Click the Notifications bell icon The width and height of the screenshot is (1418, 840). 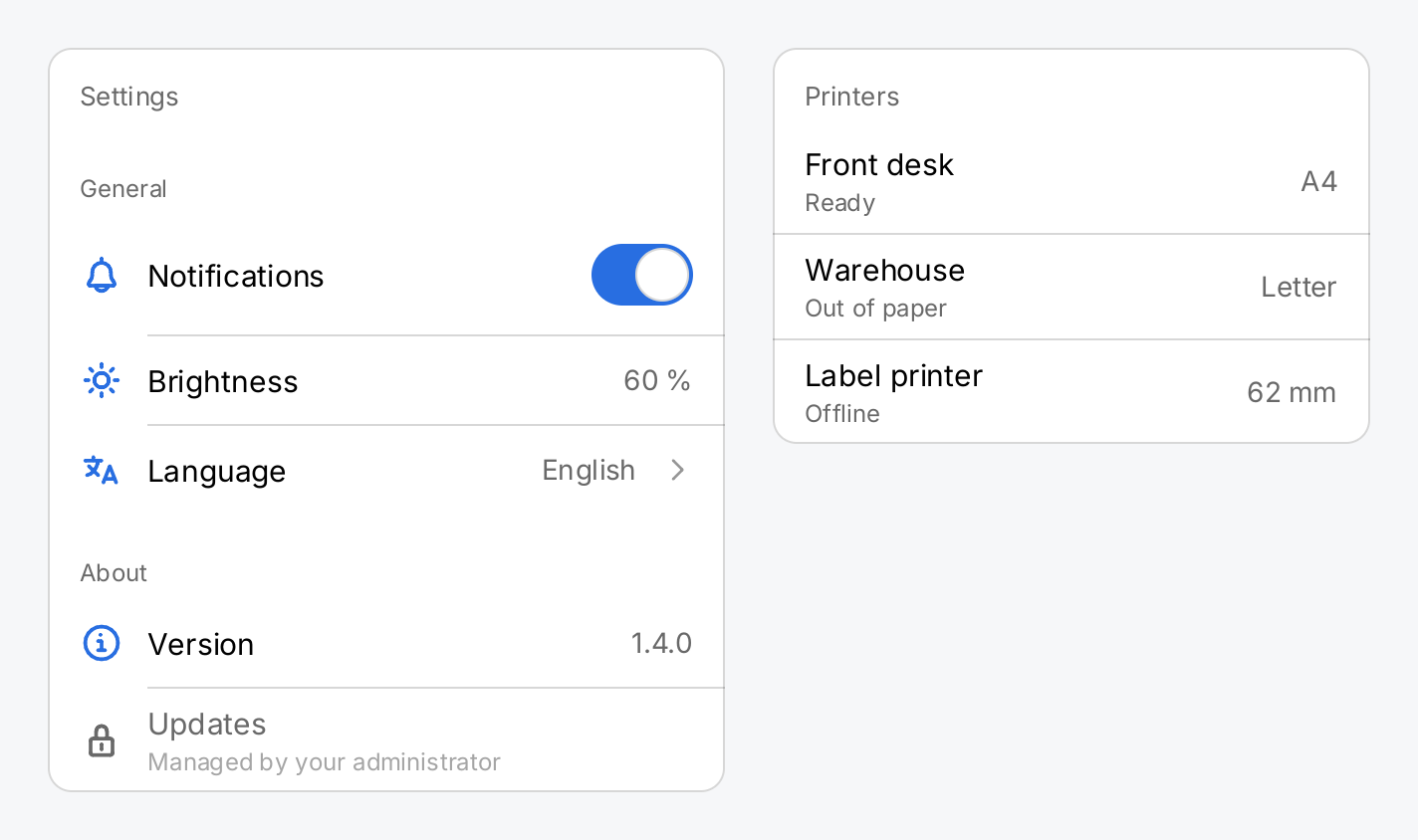[102, 276]
